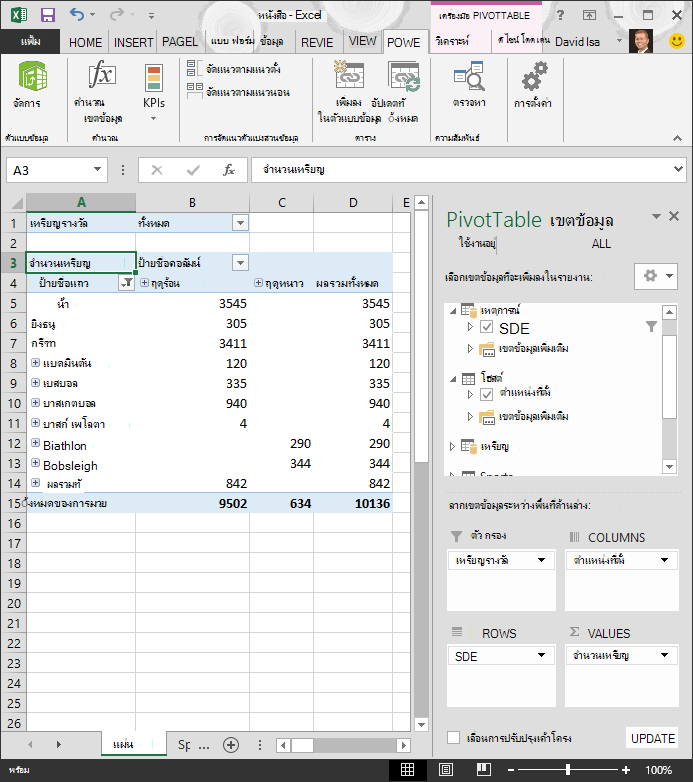Image resolution: width=693 pixels, height=782 pixels.
Task: Open the Filters area field dropdown
Action: pyautogui.click(x=541, y=560)
